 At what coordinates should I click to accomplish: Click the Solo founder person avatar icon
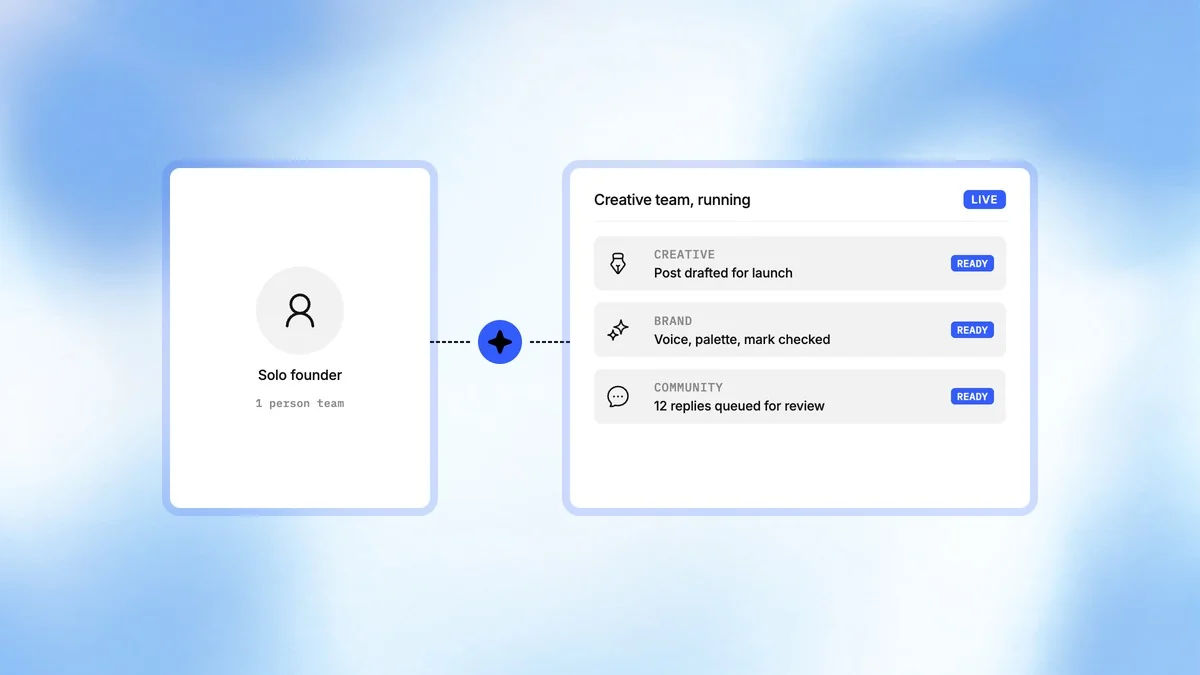(x=300, y=310)
